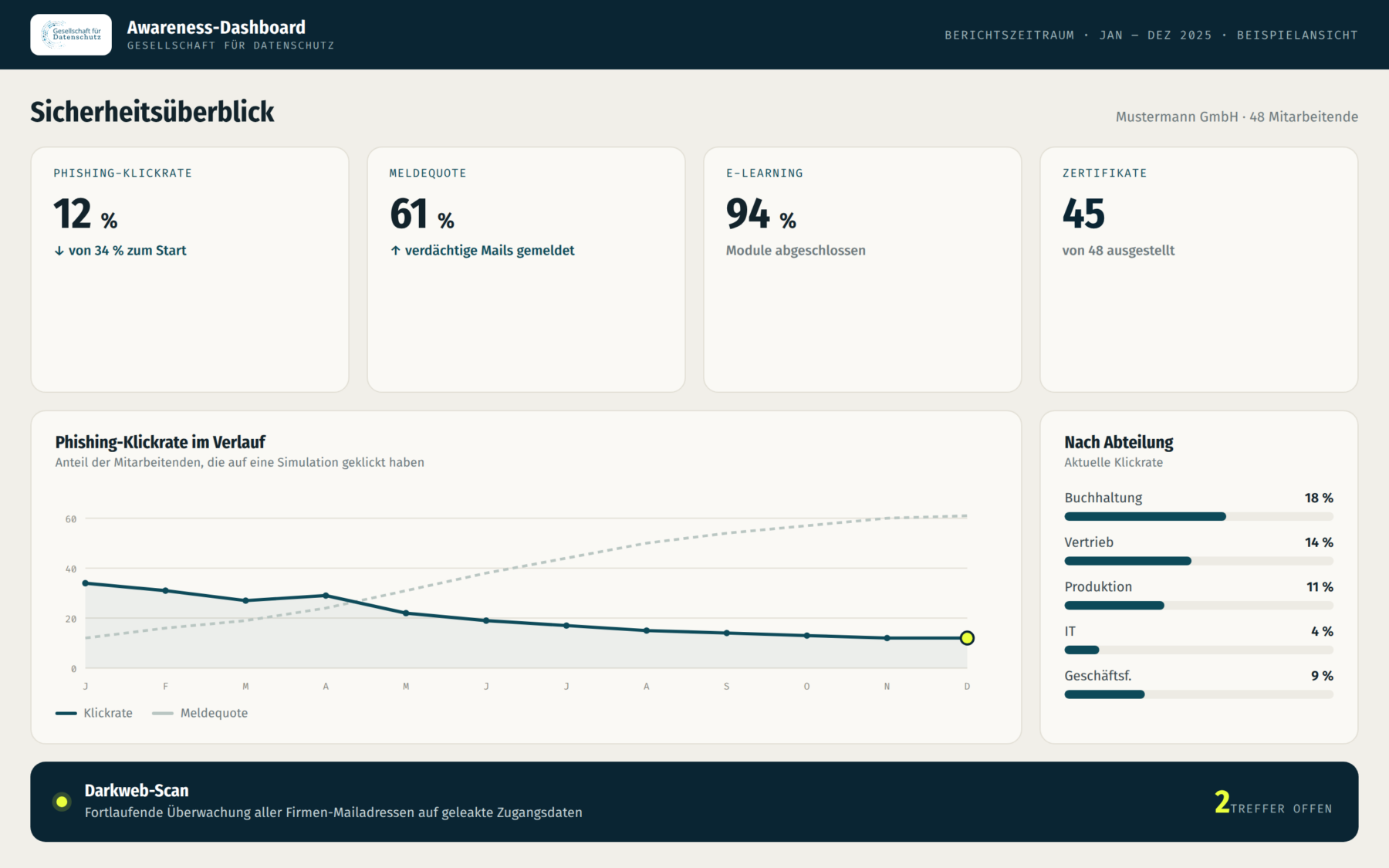The width and height of the screenshot is (1389, 868).
Task: Click the IT progress bar
Action: (1198, 650)
